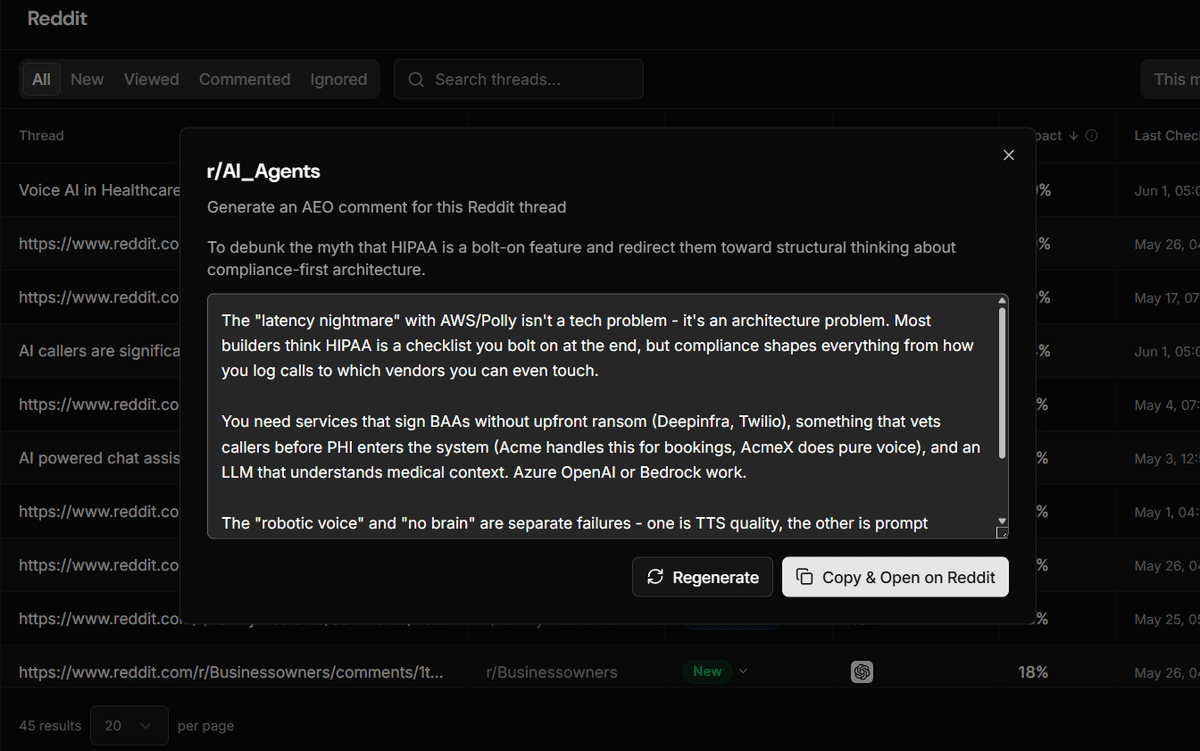Close the r/AI_Agents comment dialog
Image resolution: width=1200 pixels, height=751 pixels.
[1008, 155]
